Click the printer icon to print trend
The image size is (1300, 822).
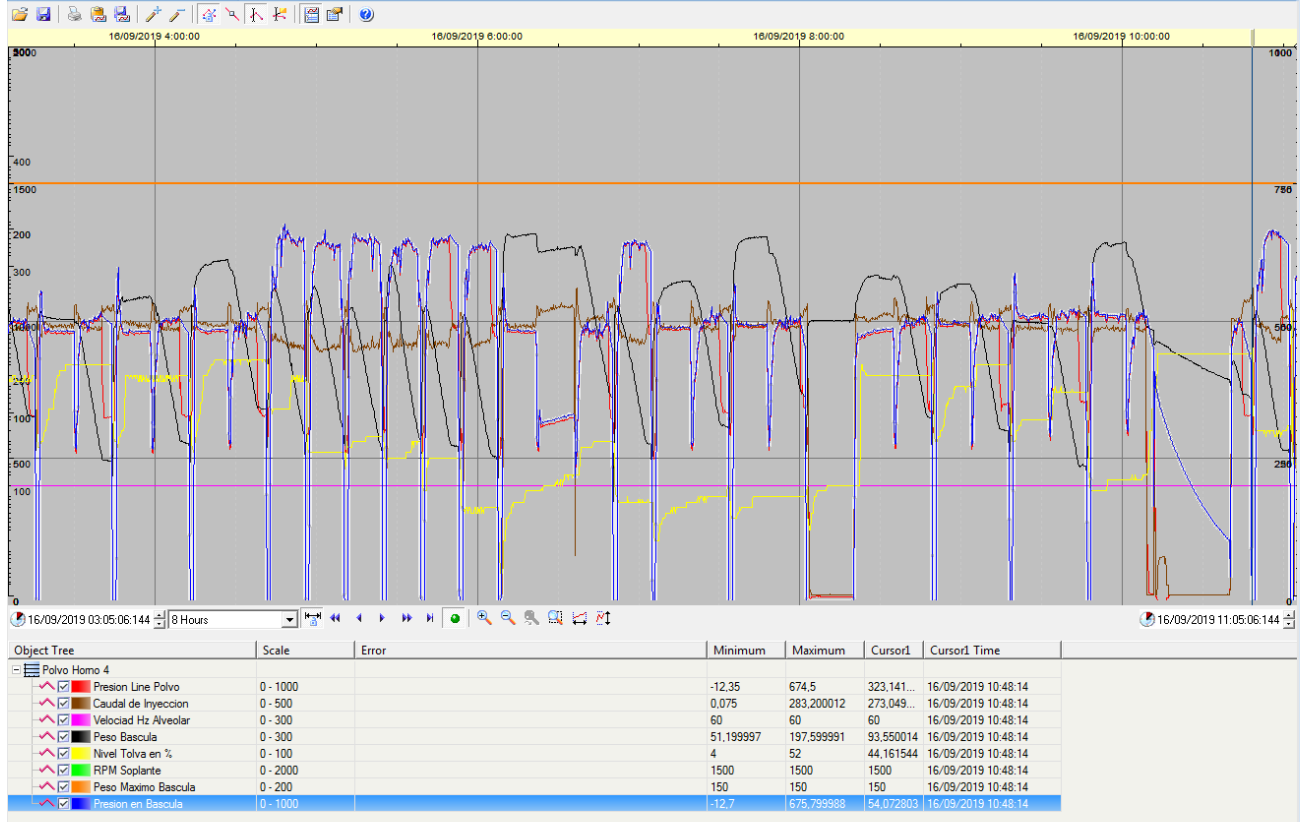pyautogui.click(x=74, y=15)
